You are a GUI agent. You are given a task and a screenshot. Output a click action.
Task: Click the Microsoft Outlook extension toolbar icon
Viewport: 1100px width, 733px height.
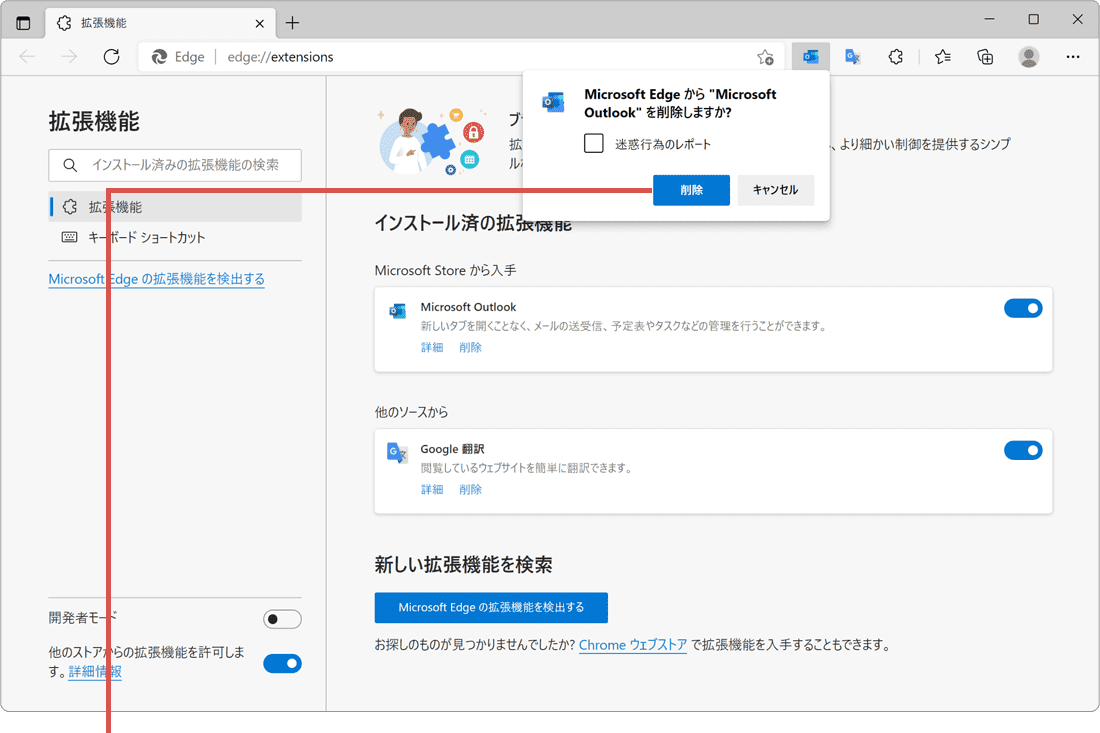[811, 57]
